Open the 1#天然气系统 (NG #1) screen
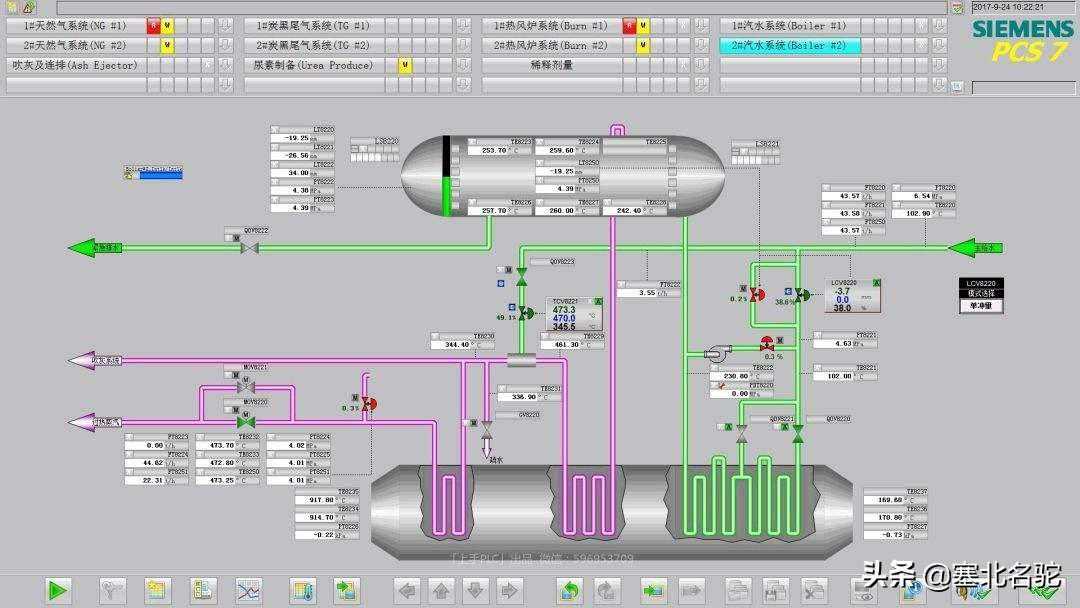Image resolution: width=1080 pixels, height=608 pixels. pos(75,26)
